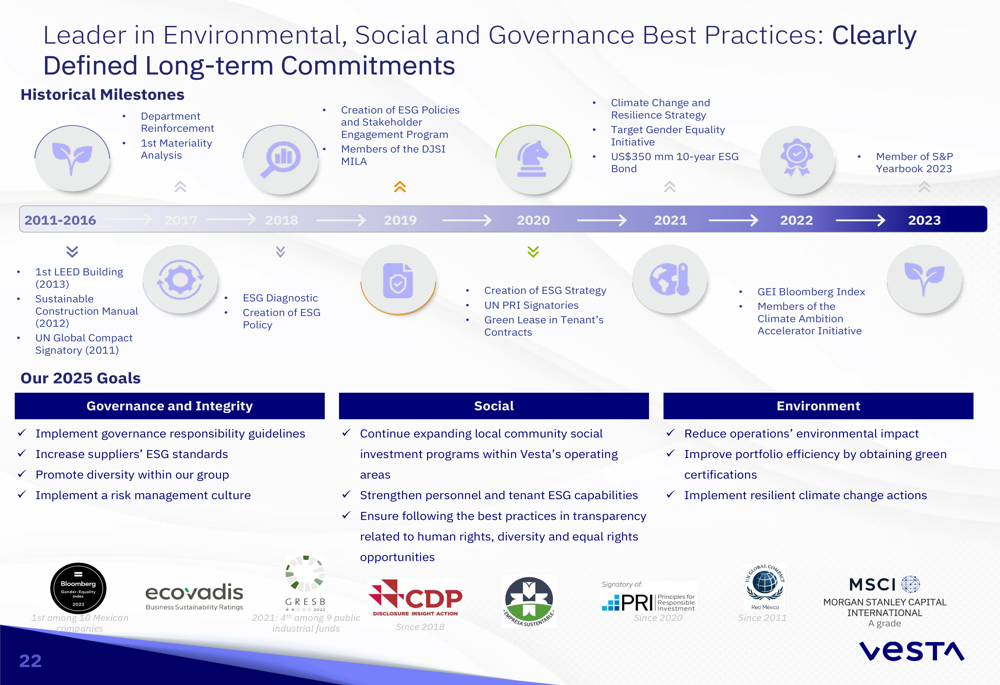Select the globe thermometer icon below 2021
This screenshot has width=1000, height=685.
click(x=670, y=280)
